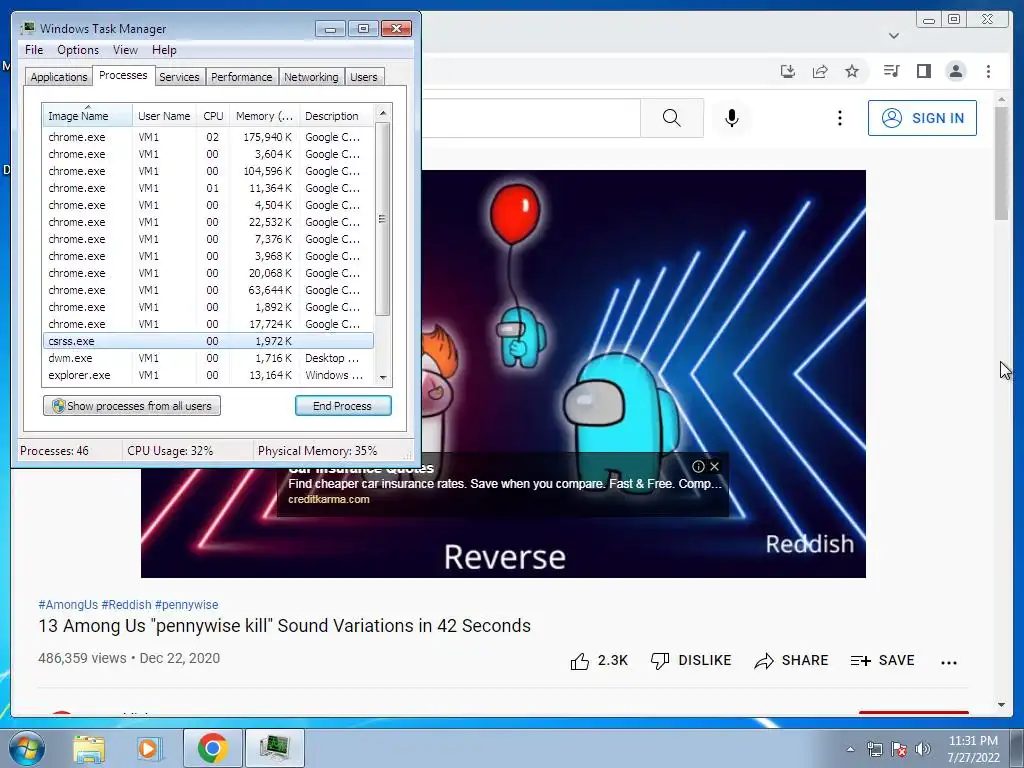Click process list scroll down arrow
Screen dimensions: 1024x768
383,377
